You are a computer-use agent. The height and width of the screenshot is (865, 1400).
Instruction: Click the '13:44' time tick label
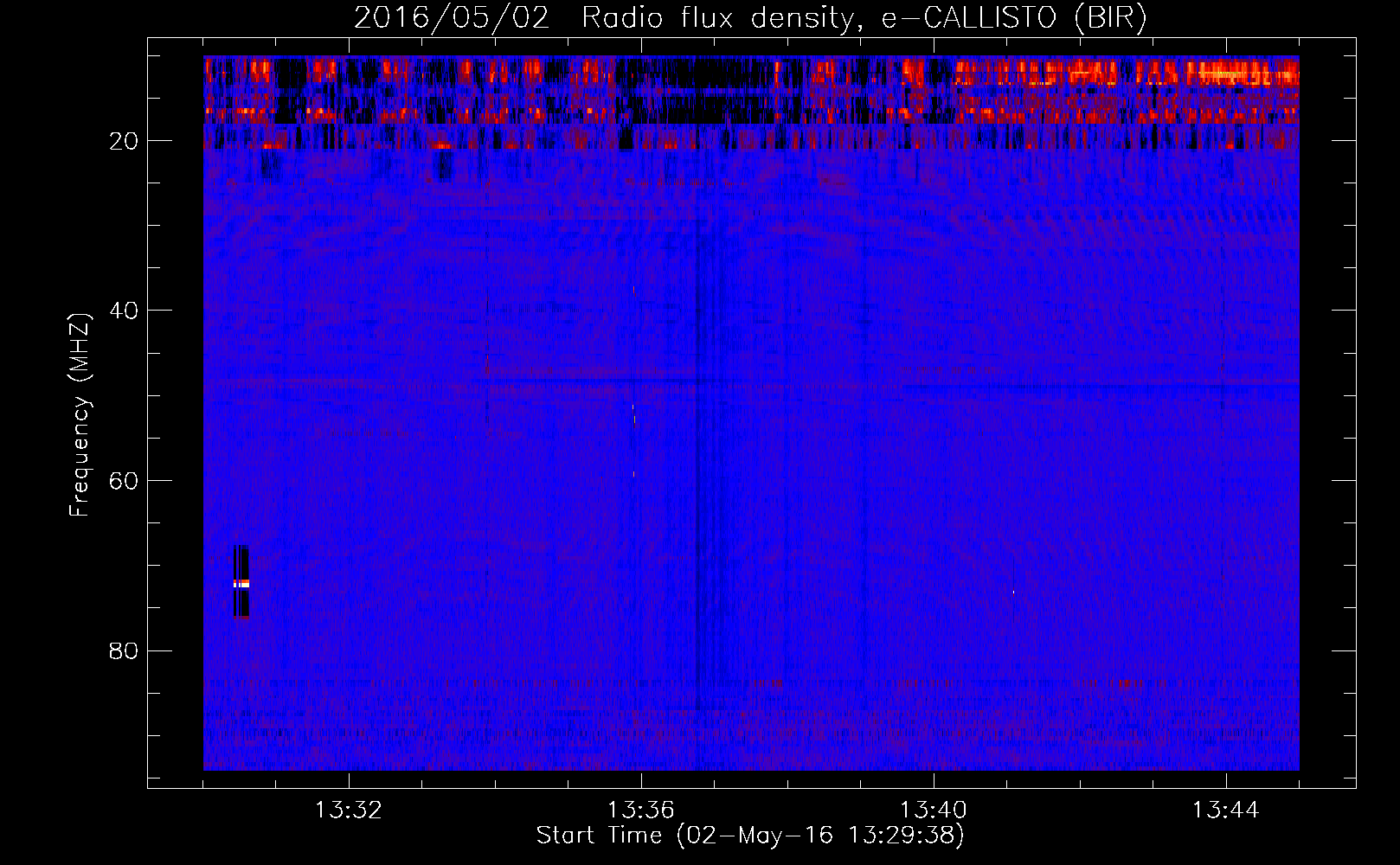1226,811
